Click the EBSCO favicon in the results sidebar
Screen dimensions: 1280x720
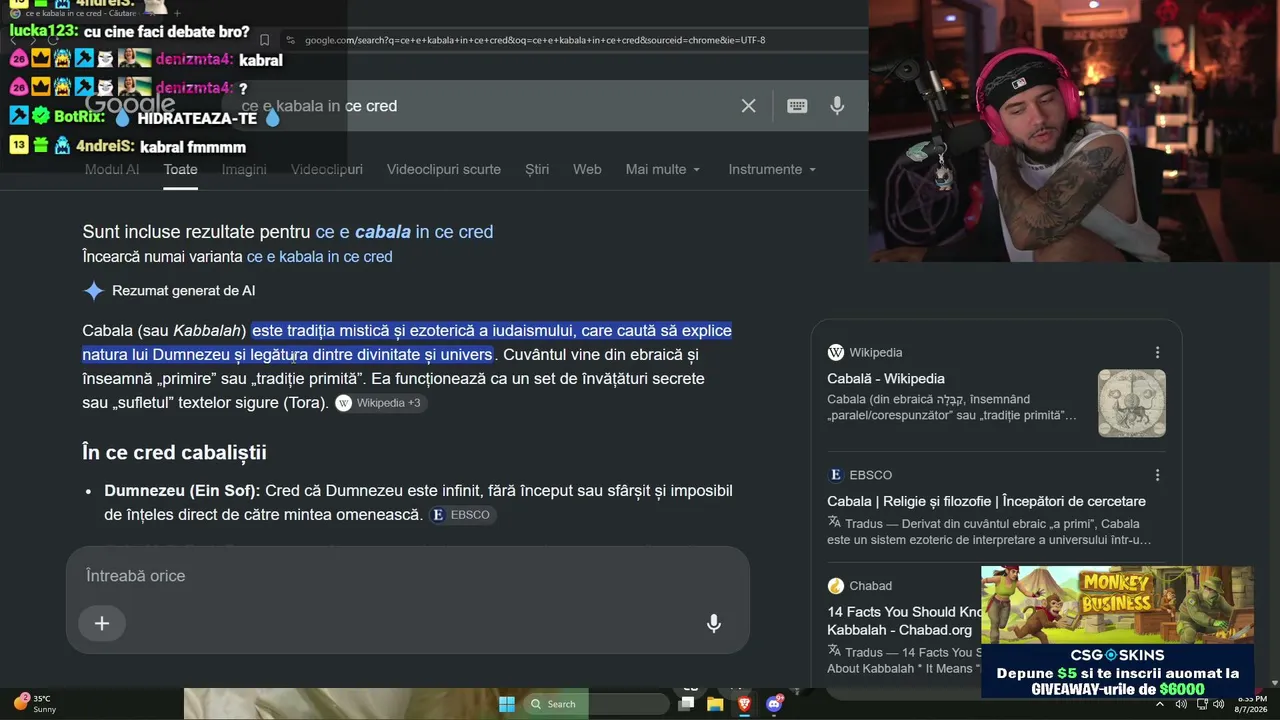click(835, 475)
